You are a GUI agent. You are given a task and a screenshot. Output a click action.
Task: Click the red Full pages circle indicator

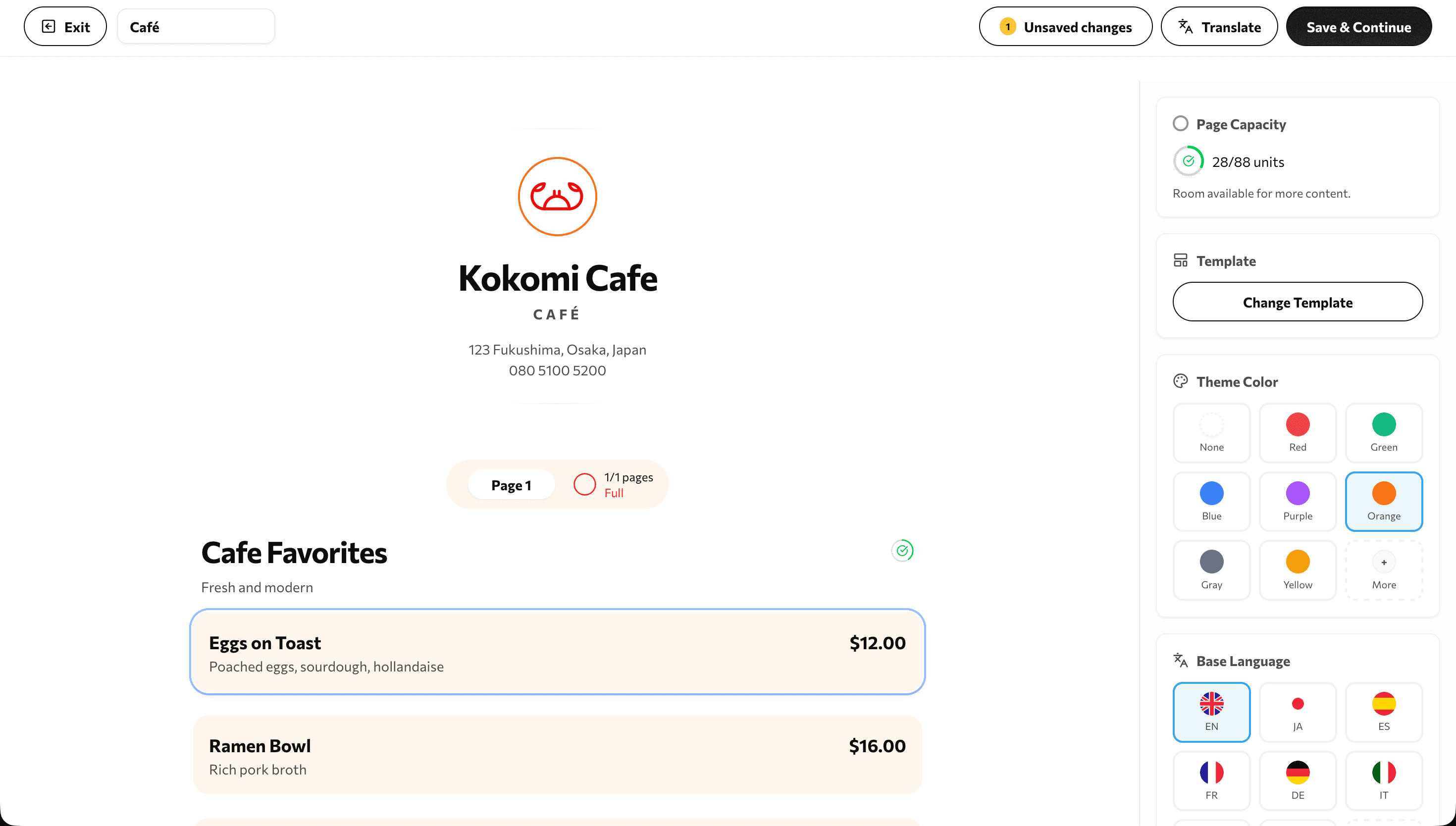tap(585, 484)
